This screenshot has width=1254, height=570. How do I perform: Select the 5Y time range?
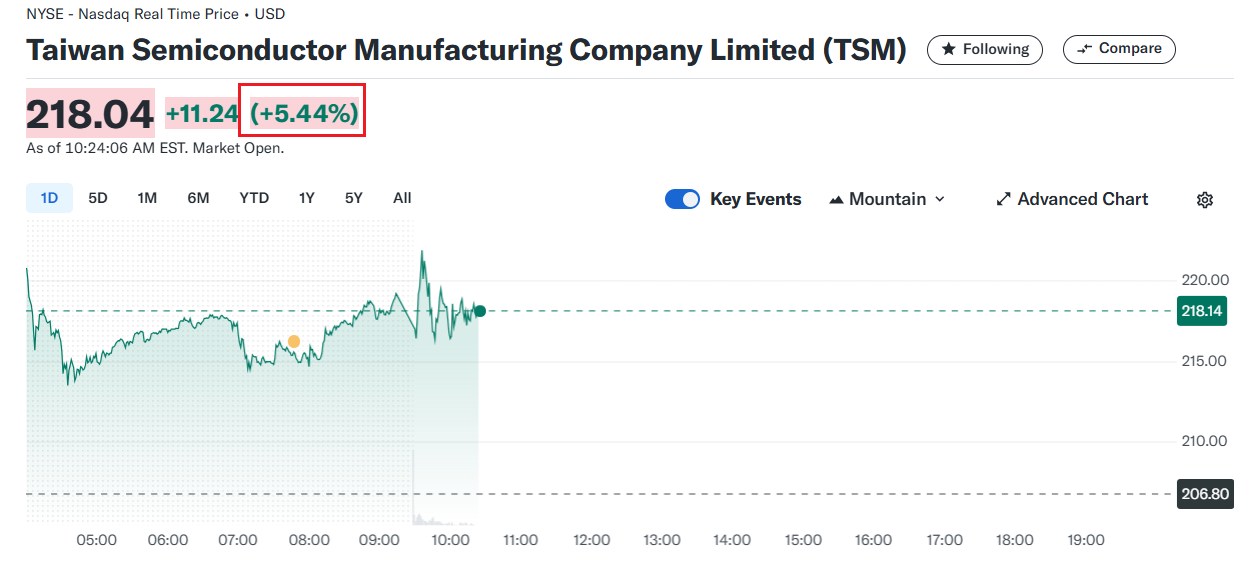(354, 198)
